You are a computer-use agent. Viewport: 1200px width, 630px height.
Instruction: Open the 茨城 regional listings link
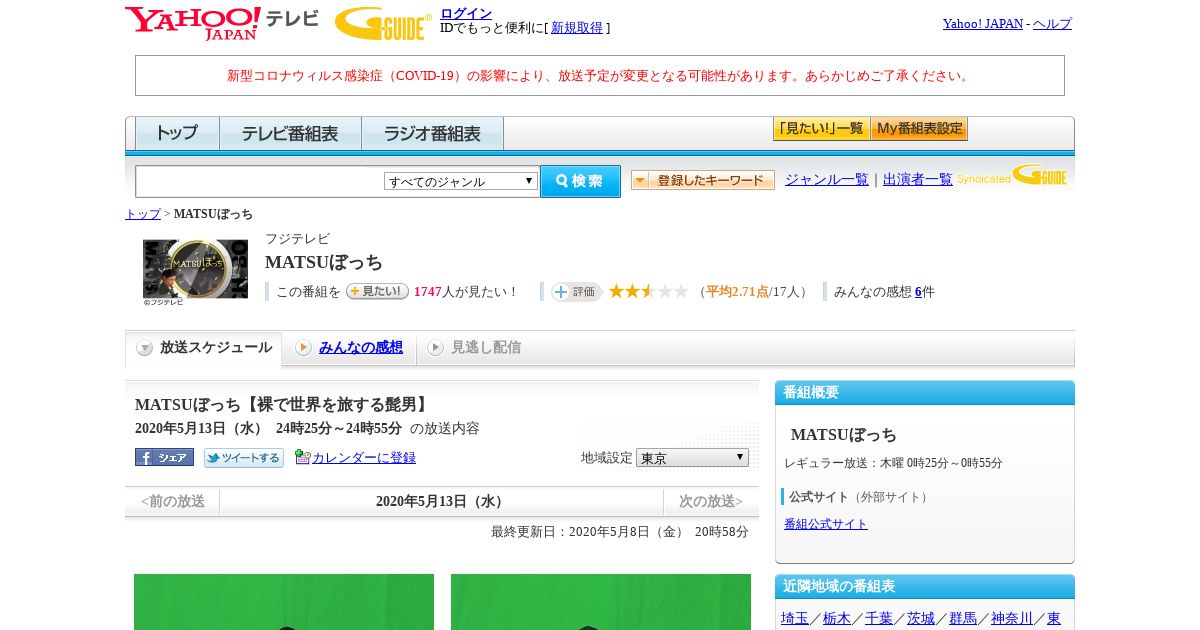(x=921, y=618)
